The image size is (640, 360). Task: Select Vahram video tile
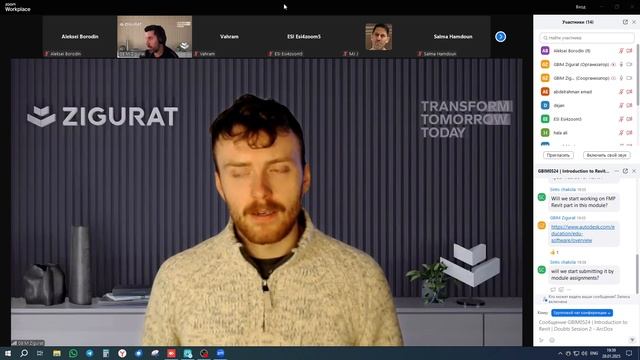(x=229, y=37)
